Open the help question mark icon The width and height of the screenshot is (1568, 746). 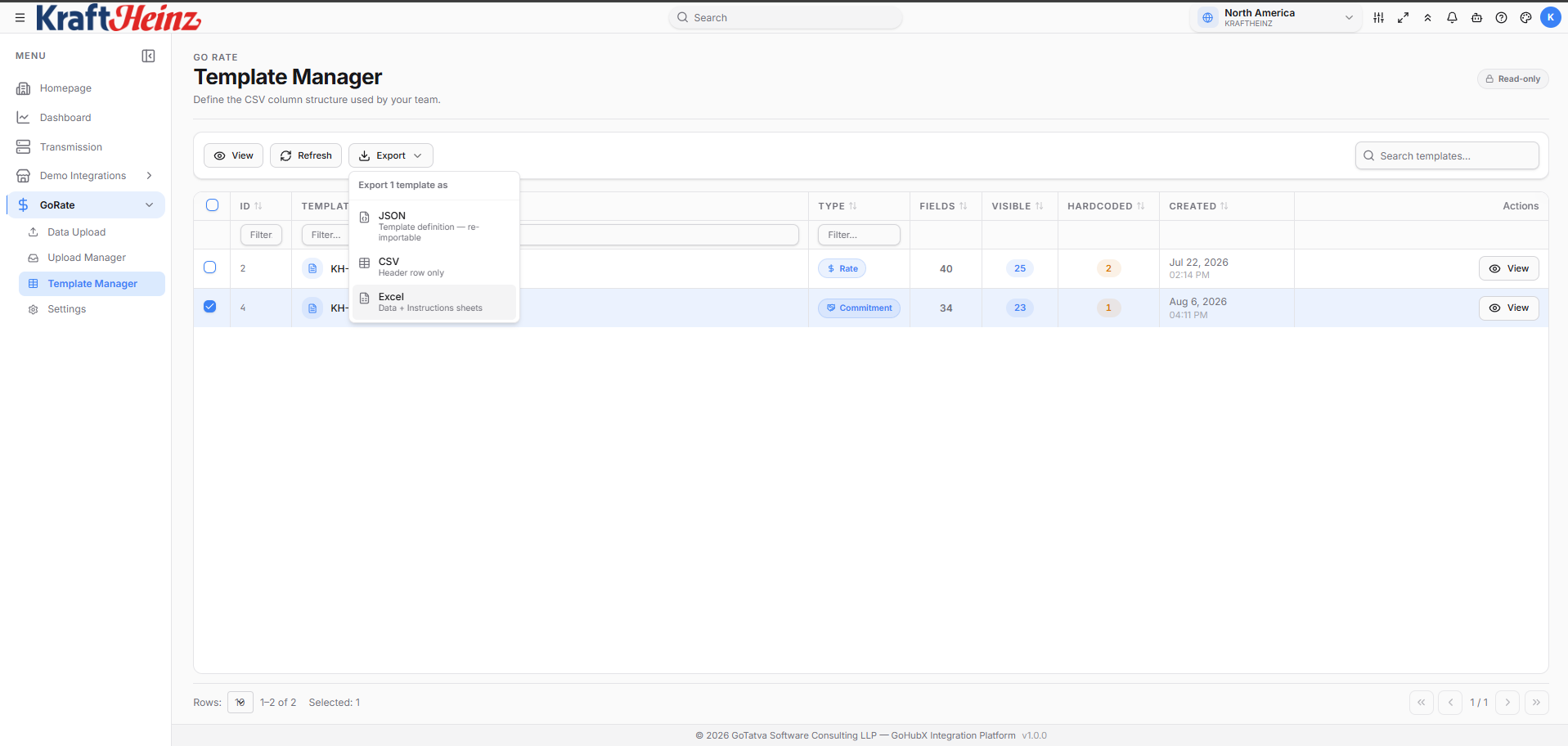click(x=1501, y=17)
